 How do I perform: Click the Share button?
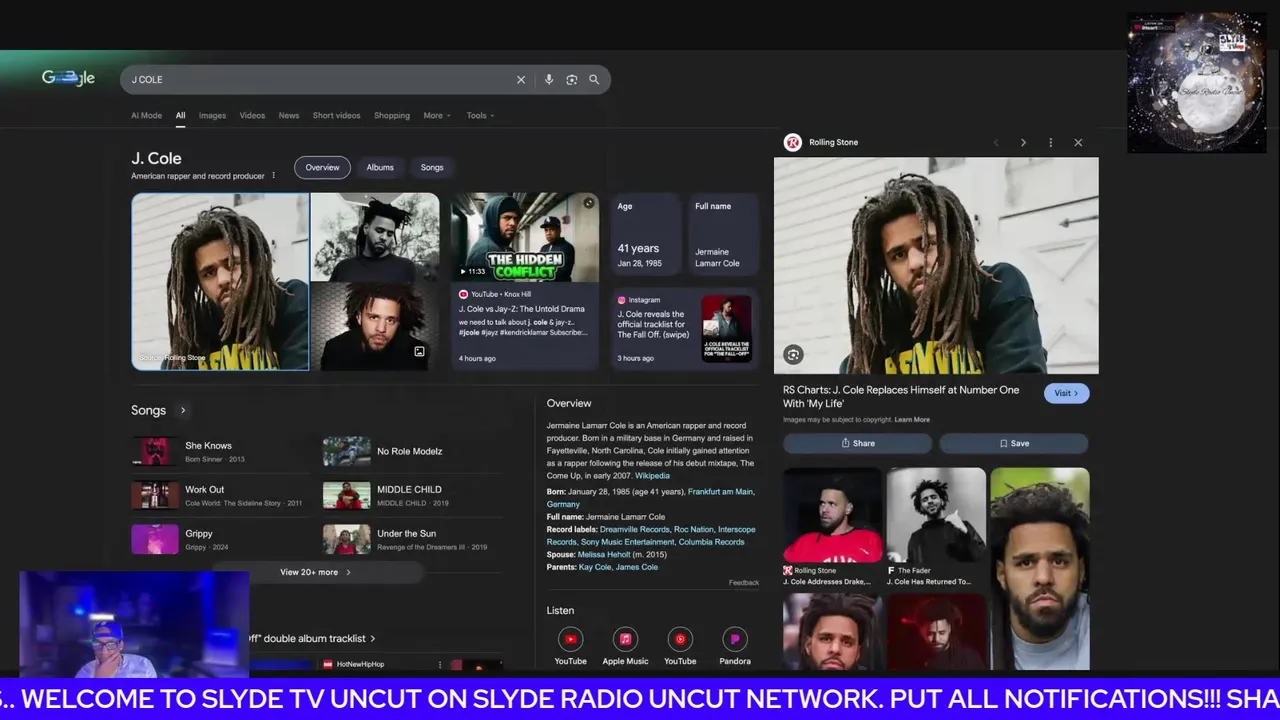857,443
